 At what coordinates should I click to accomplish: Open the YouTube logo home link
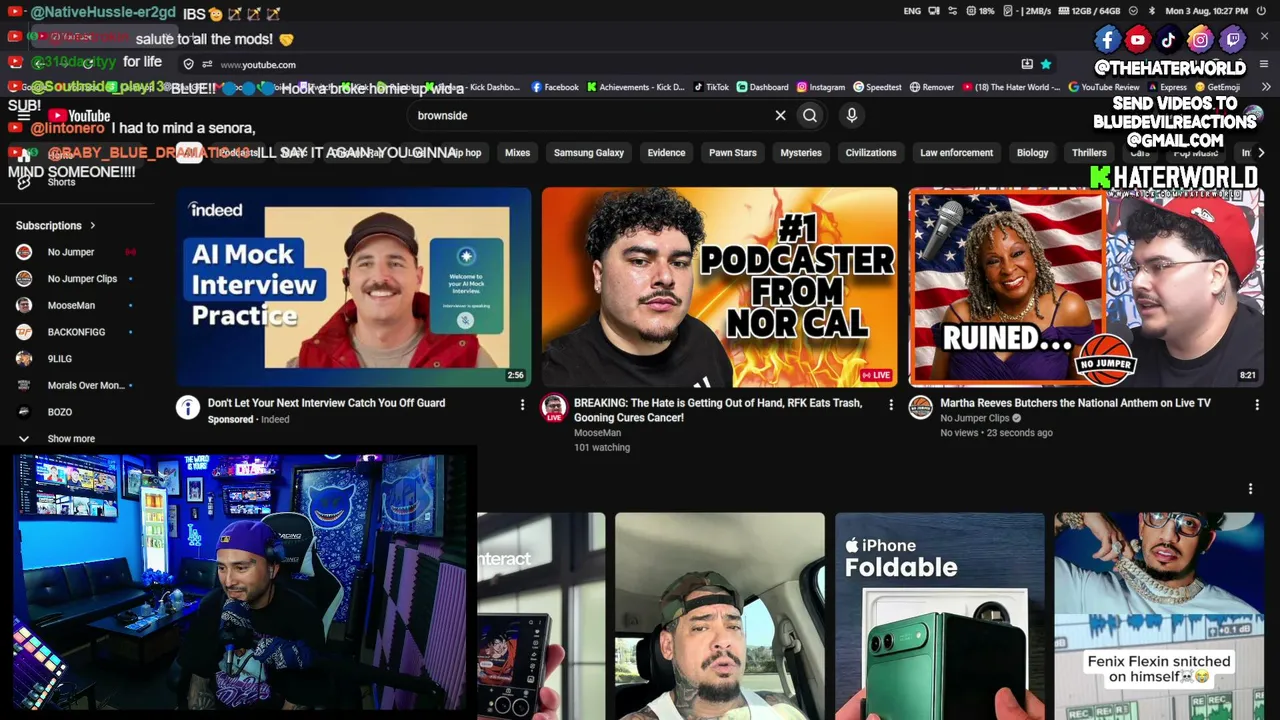[79, 116]
